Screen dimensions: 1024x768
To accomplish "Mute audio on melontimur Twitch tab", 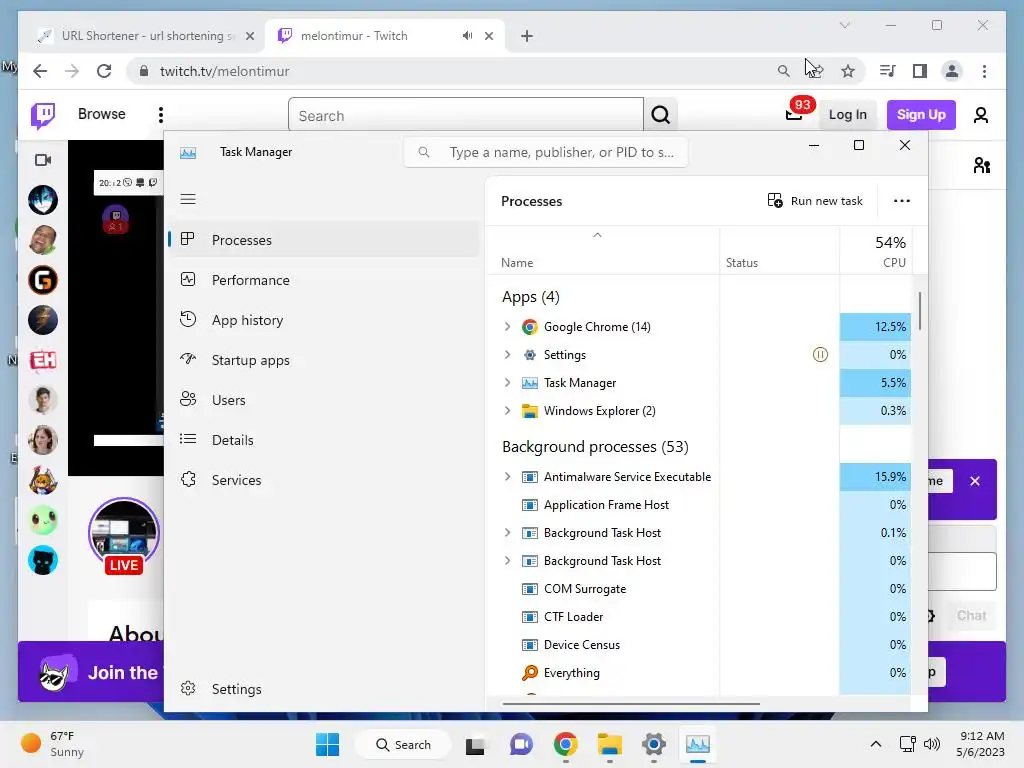I will click(467, 36).
